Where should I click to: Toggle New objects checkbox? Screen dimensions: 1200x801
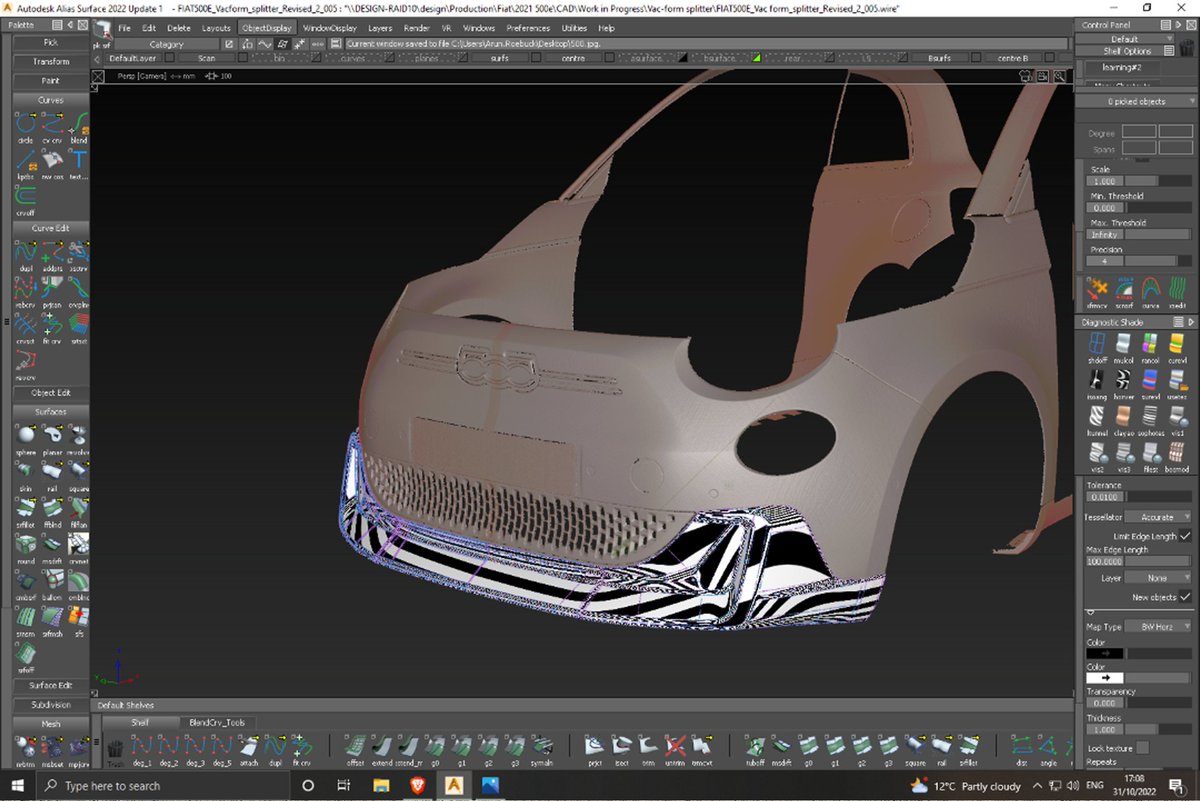(1185, 597)
